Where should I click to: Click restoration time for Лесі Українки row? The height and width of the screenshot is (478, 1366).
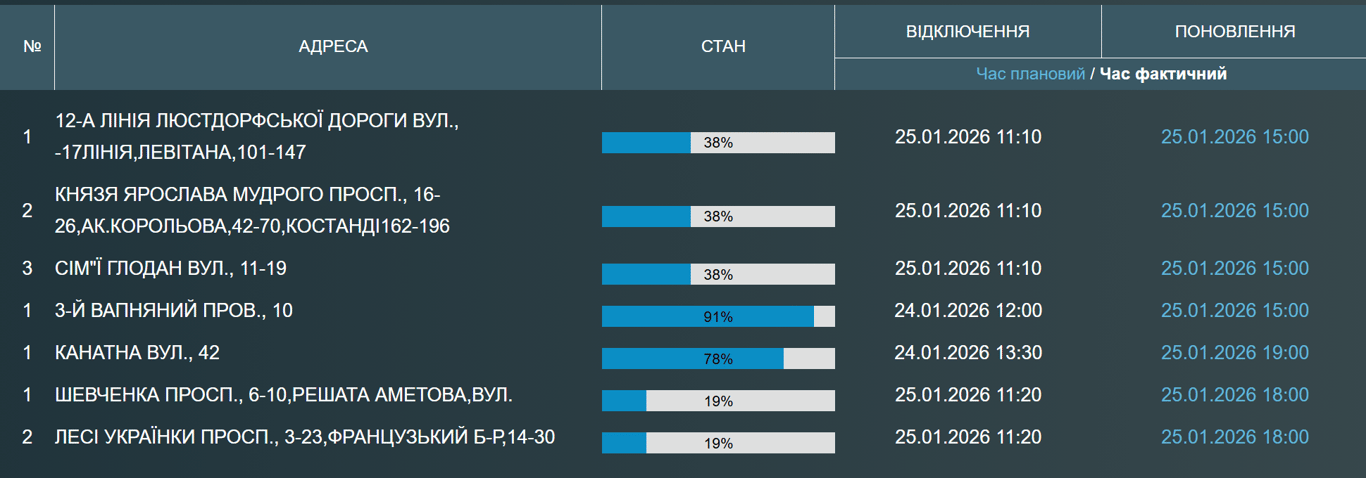[x=1234, y=436]
